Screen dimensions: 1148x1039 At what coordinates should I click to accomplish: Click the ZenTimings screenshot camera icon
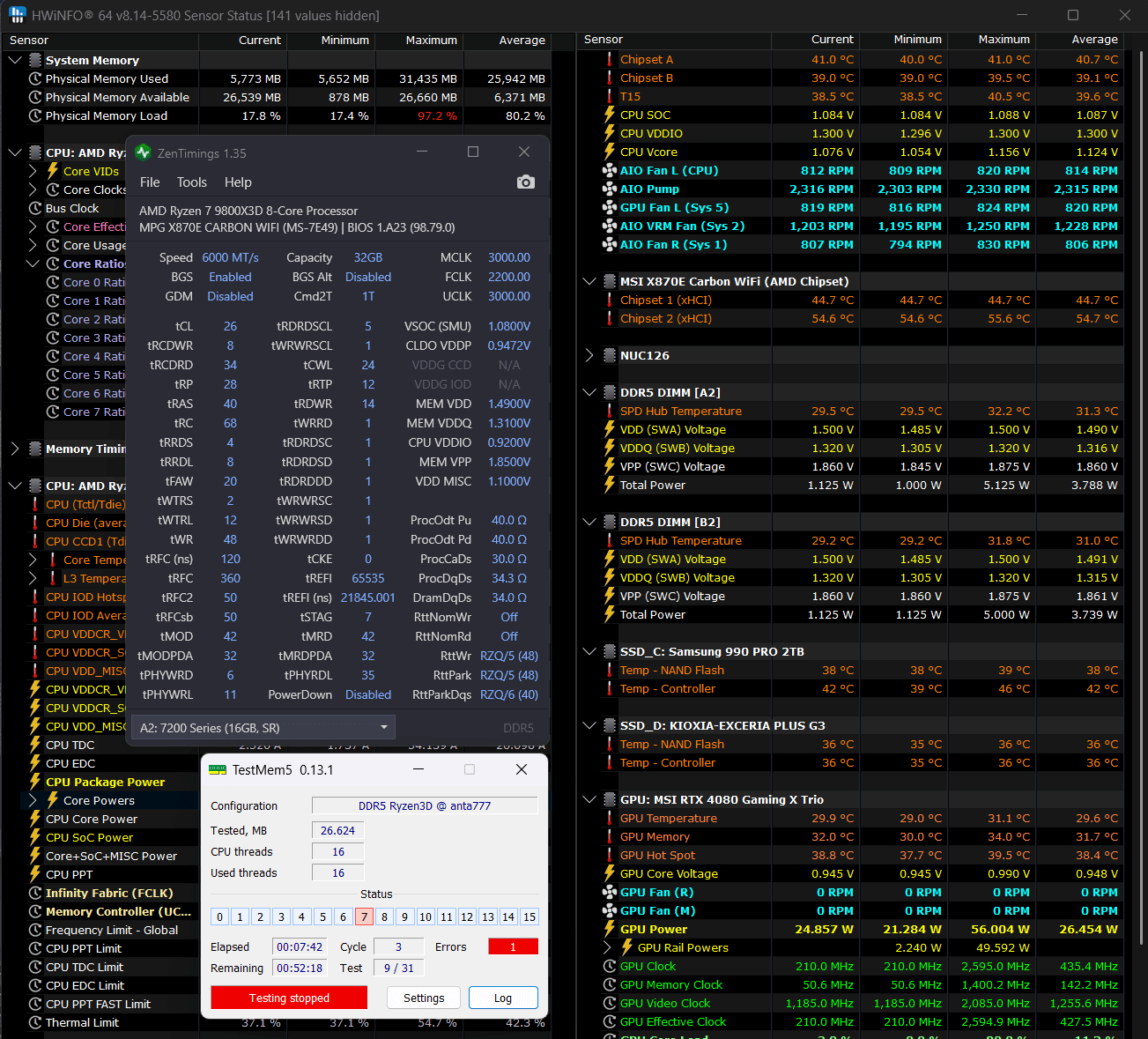click(x=526, y=182)
